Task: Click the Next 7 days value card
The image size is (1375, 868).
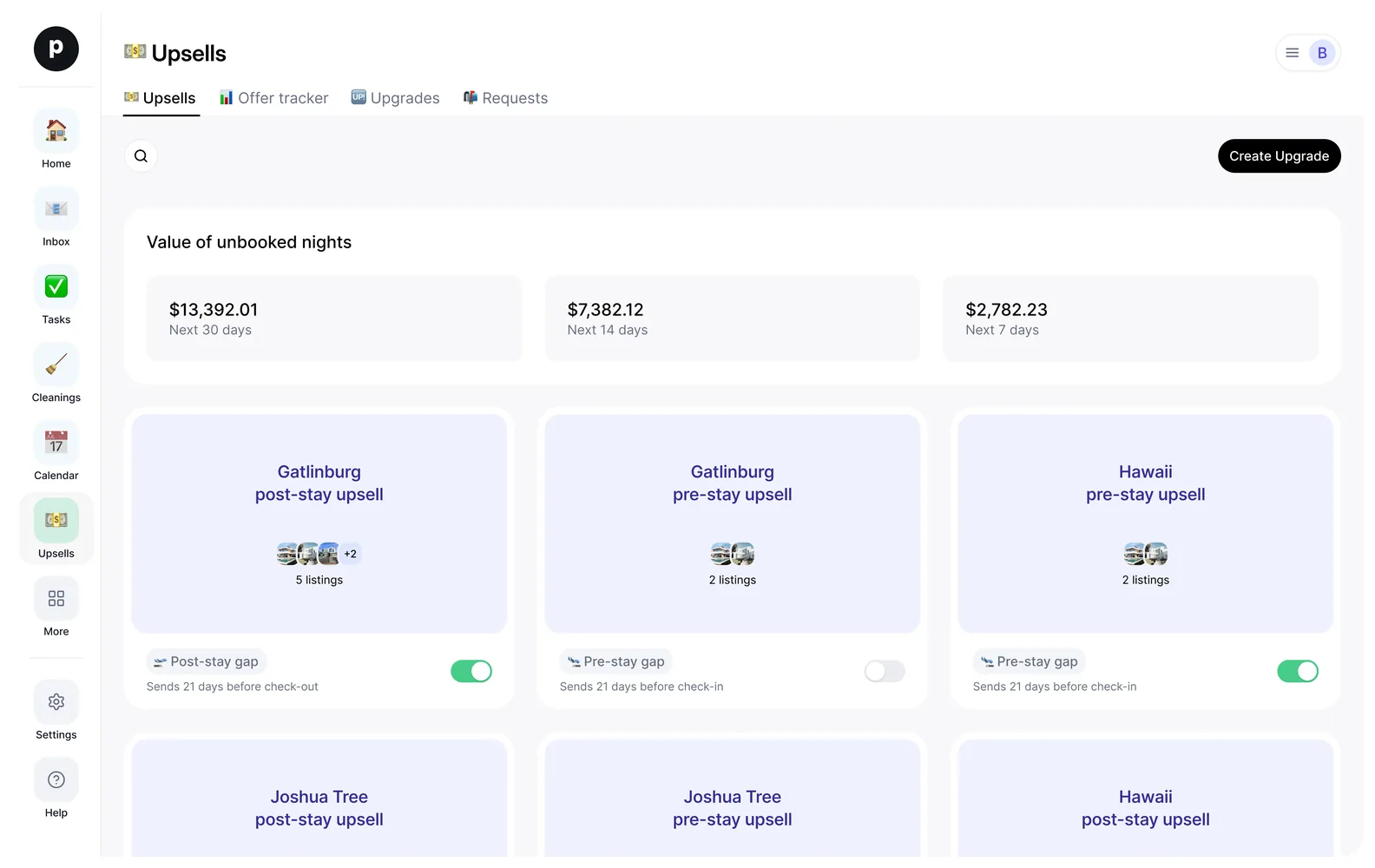Action: [1131, 319]
